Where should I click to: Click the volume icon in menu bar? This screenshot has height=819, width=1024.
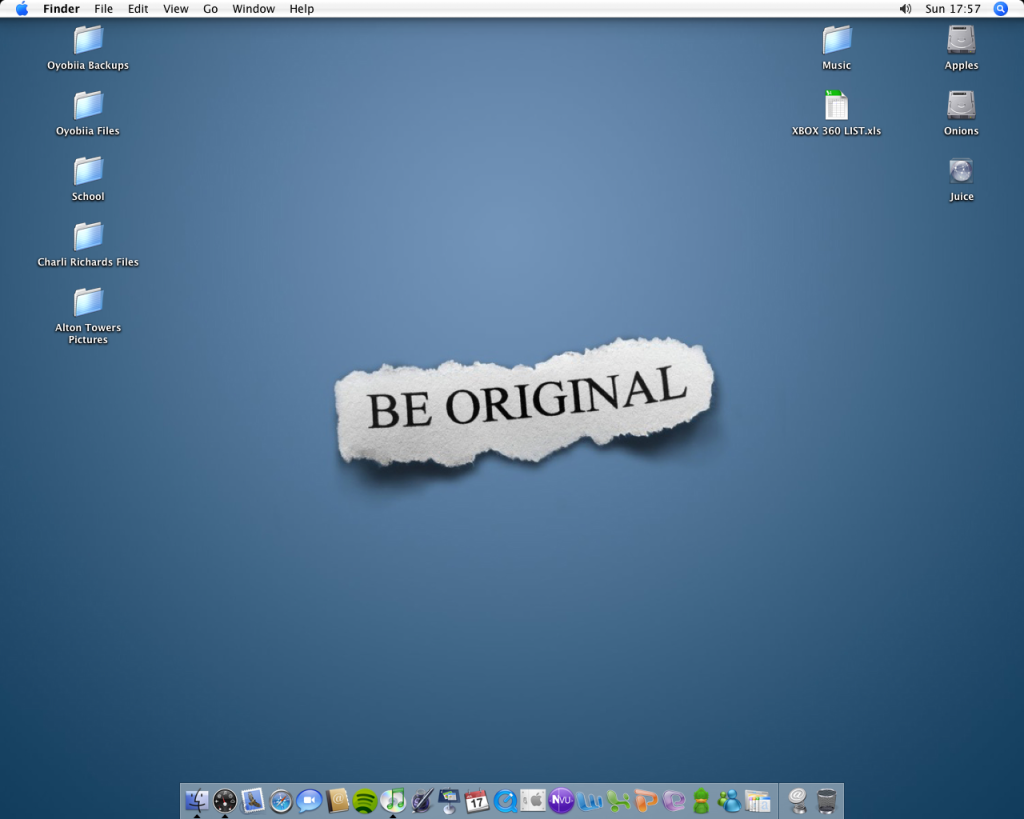pyautogui.click(x=905, y=8)
